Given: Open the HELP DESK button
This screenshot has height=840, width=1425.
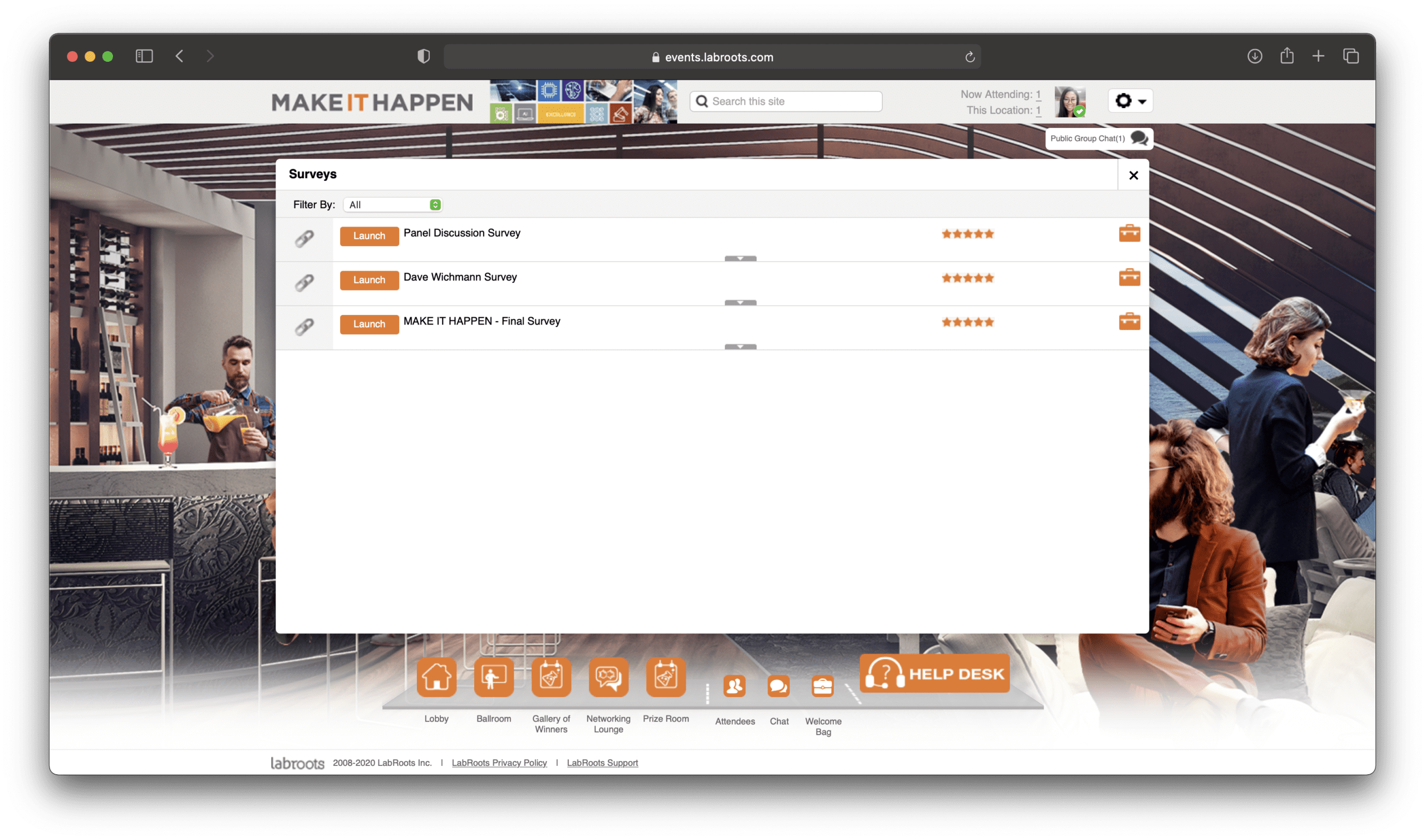Looking at the screenshot, I should [x=935, y=674].
